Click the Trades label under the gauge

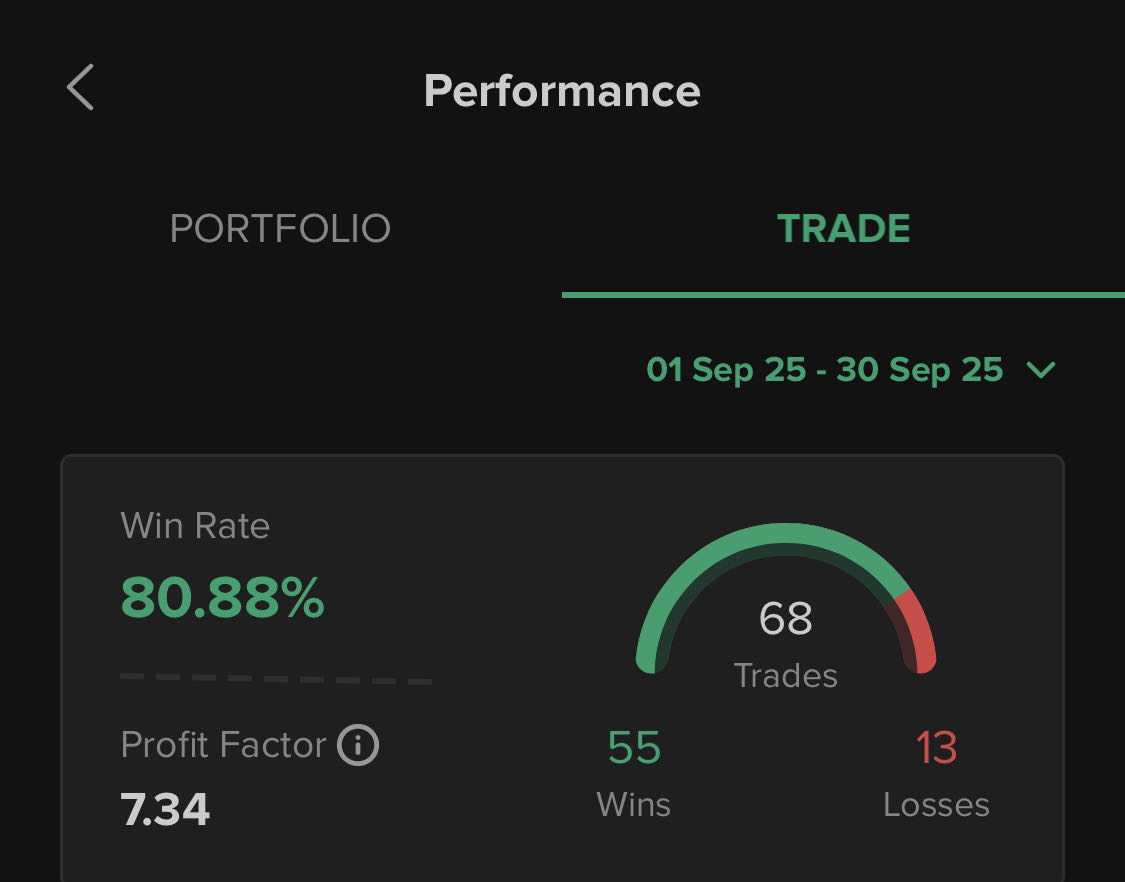tap(786, 676)
